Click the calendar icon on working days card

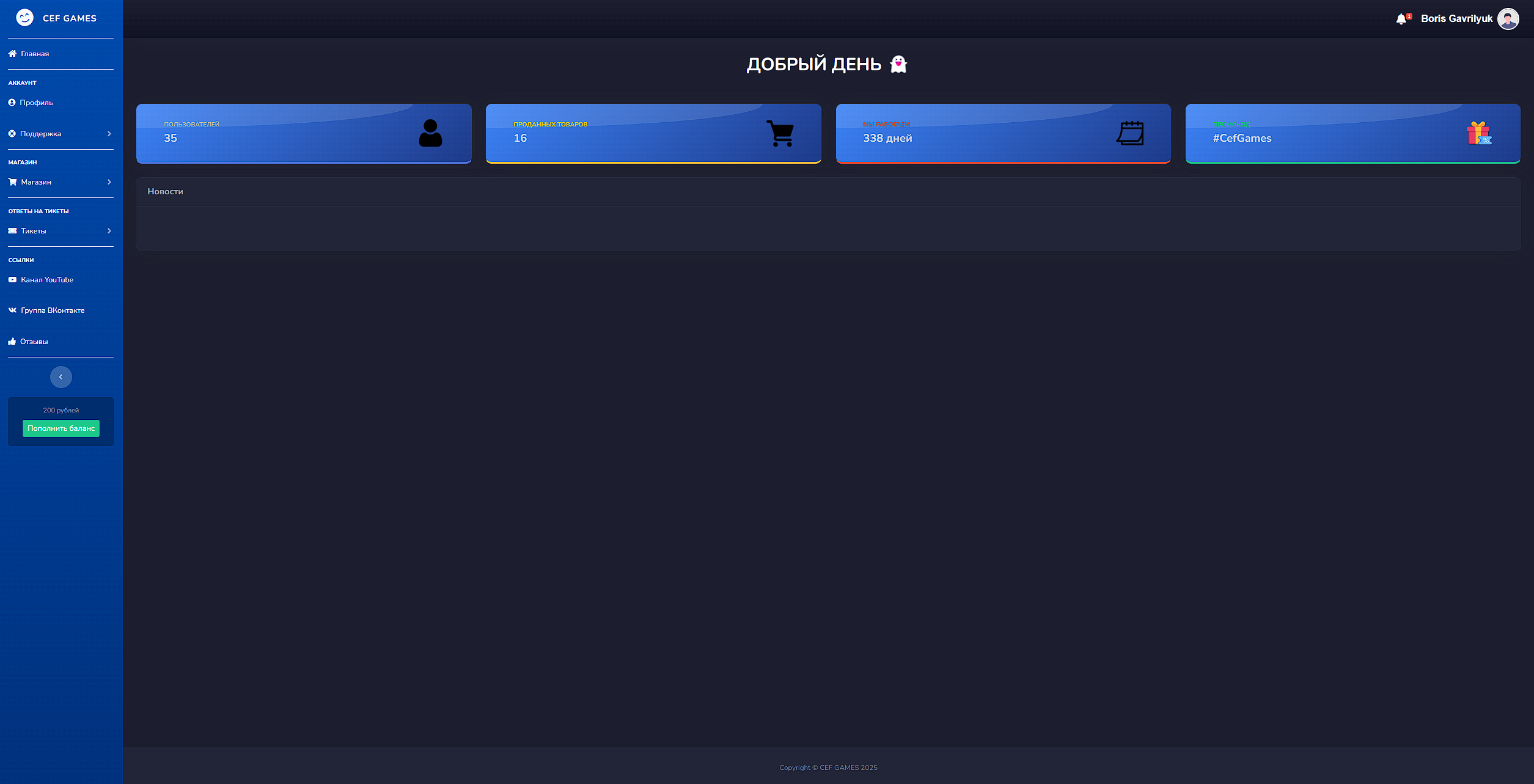click(x=1130, y=133)
